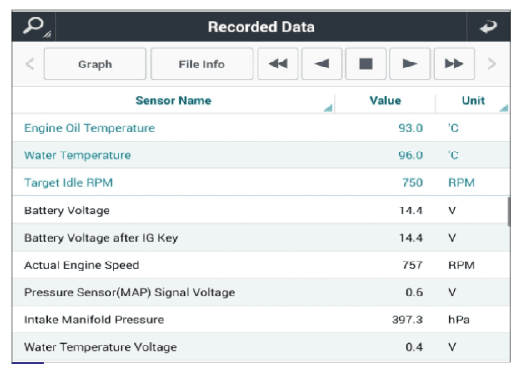Viewport: 520px width, 373px height.
Task: Click the vertical scrollbar thumb
Action: pyautogui.click(x=509, y=211)
